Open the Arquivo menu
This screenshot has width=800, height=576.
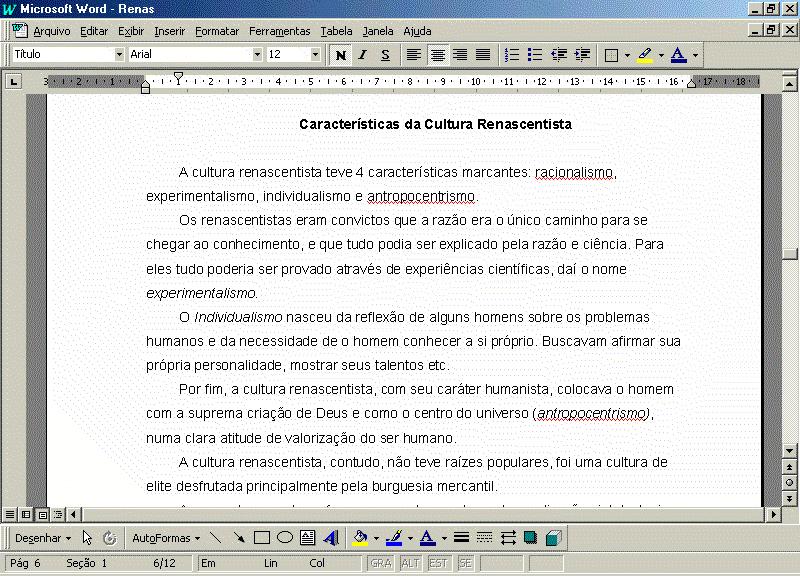52,31
